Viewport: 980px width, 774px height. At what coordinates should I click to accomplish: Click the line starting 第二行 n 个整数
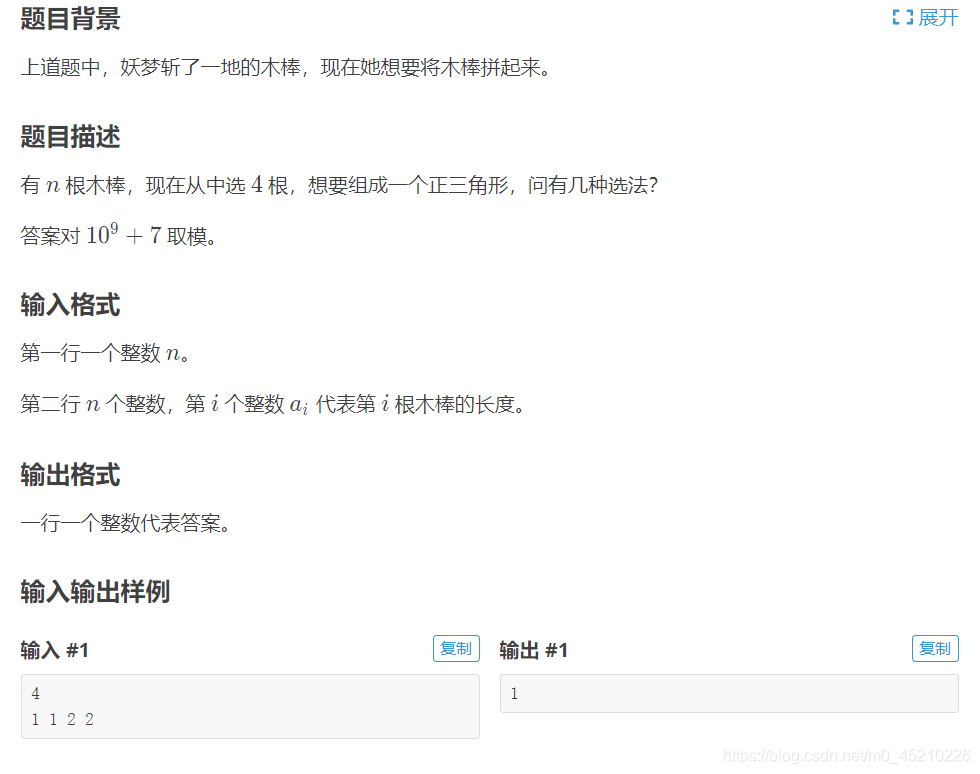pyautogui.click(x=272, y=405)
